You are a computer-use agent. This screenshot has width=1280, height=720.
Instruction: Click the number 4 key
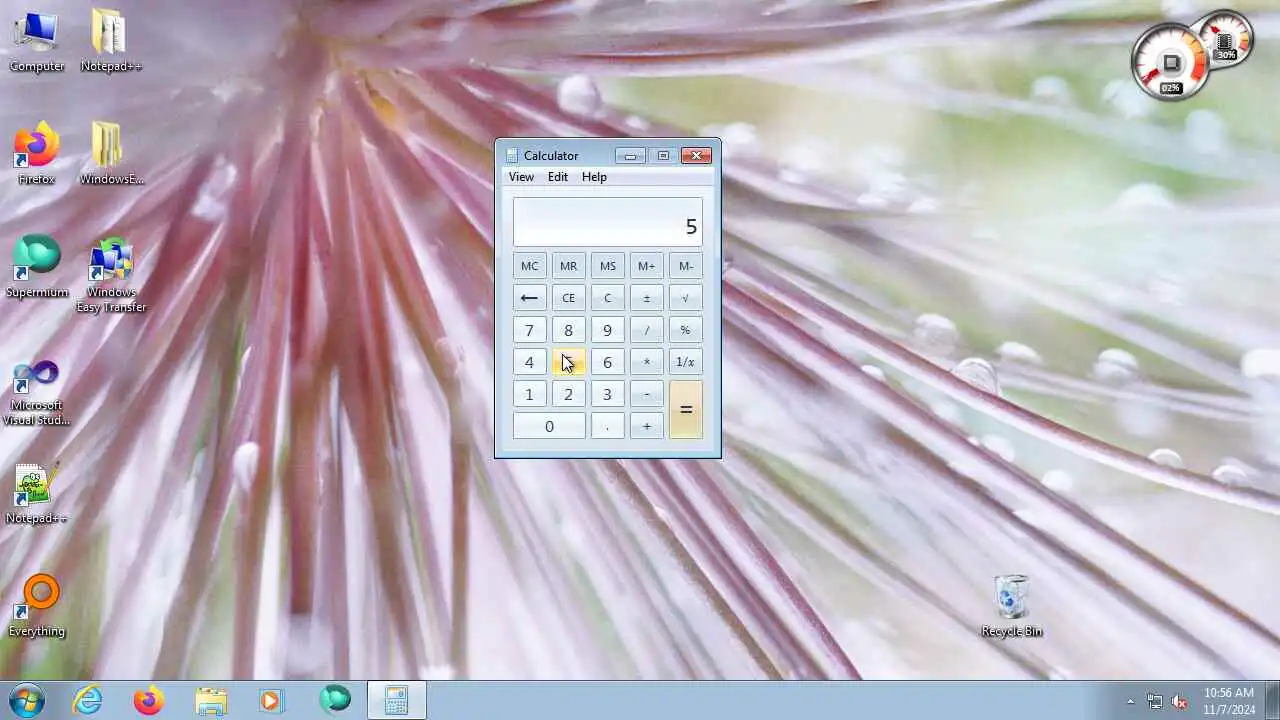coord(529,362)
